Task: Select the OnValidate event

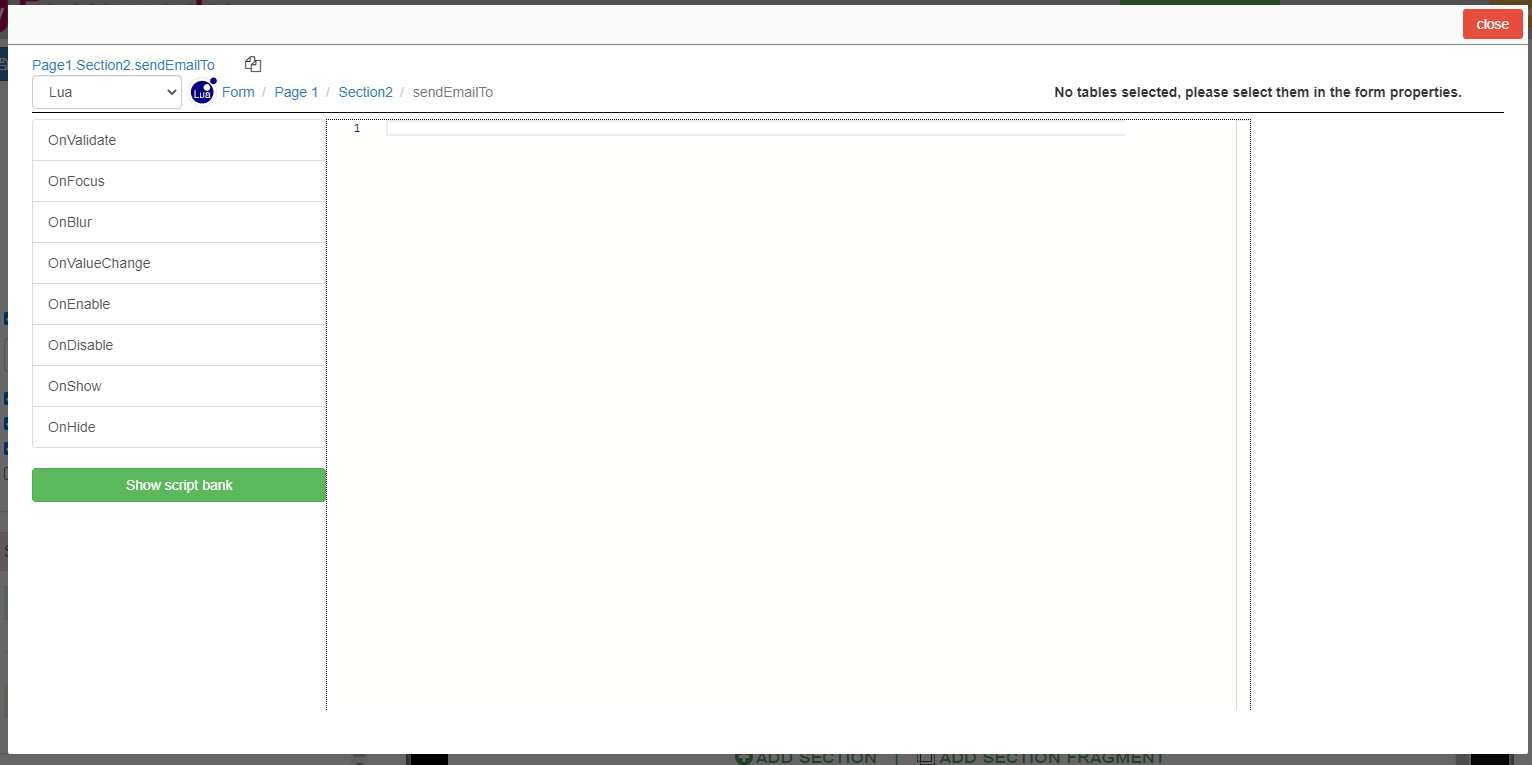Action: pos(179,140)
